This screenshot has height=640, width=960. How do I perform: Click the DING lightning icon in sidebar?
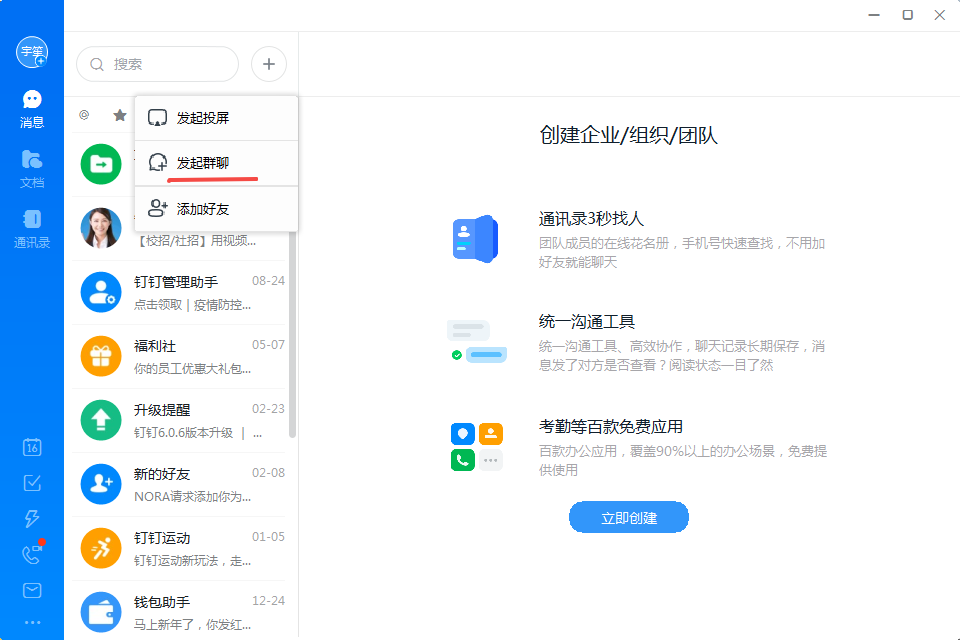coord(32,519)
